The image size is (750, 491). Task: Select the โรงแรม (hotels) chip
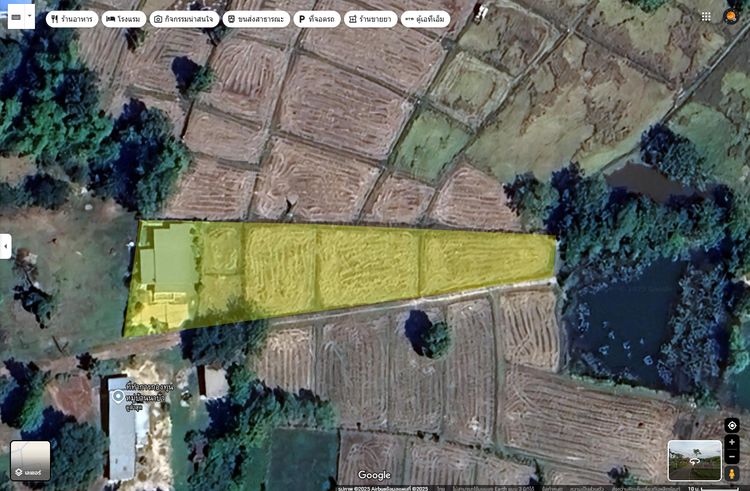pos(123,19)
